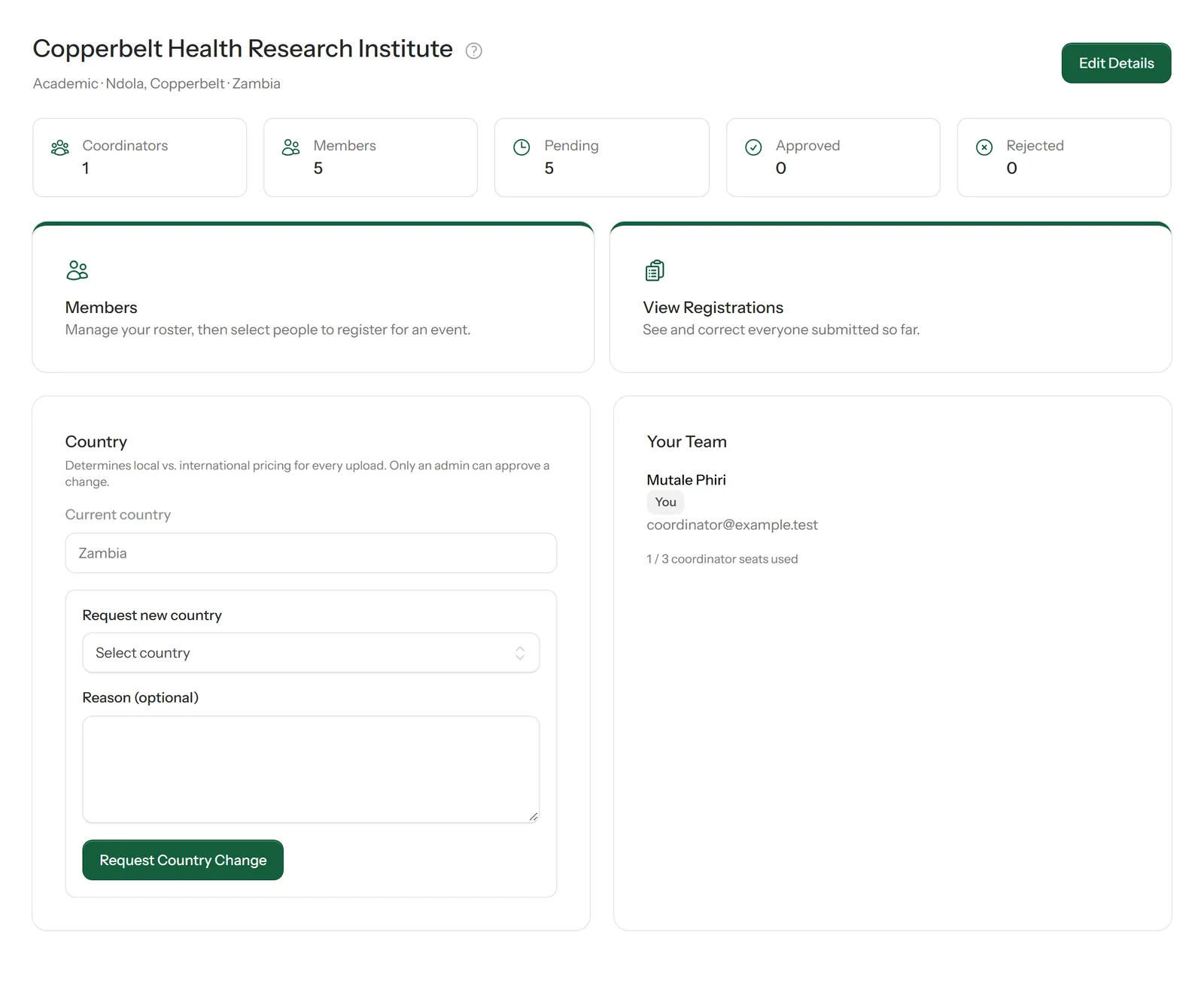Click the help icon beside the institute name
This screenshot has width=1204, height=987.
473,50
